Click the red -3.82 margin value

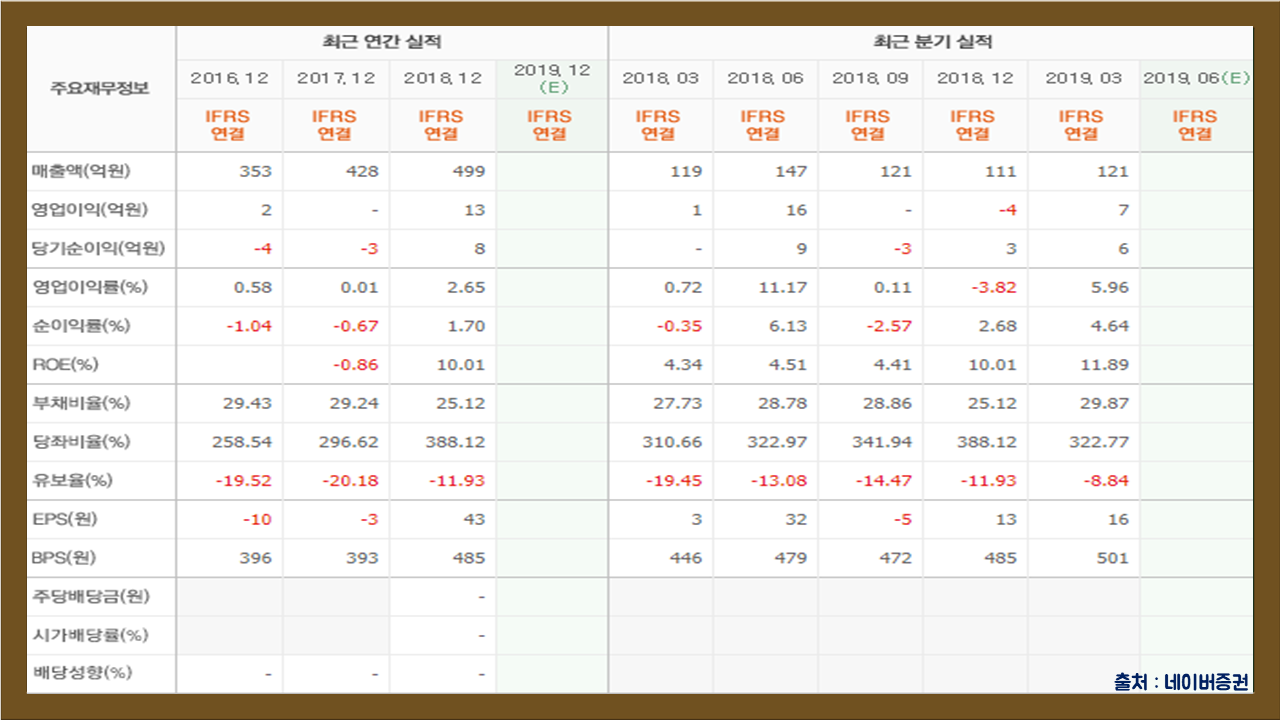[x=994, y=287]
